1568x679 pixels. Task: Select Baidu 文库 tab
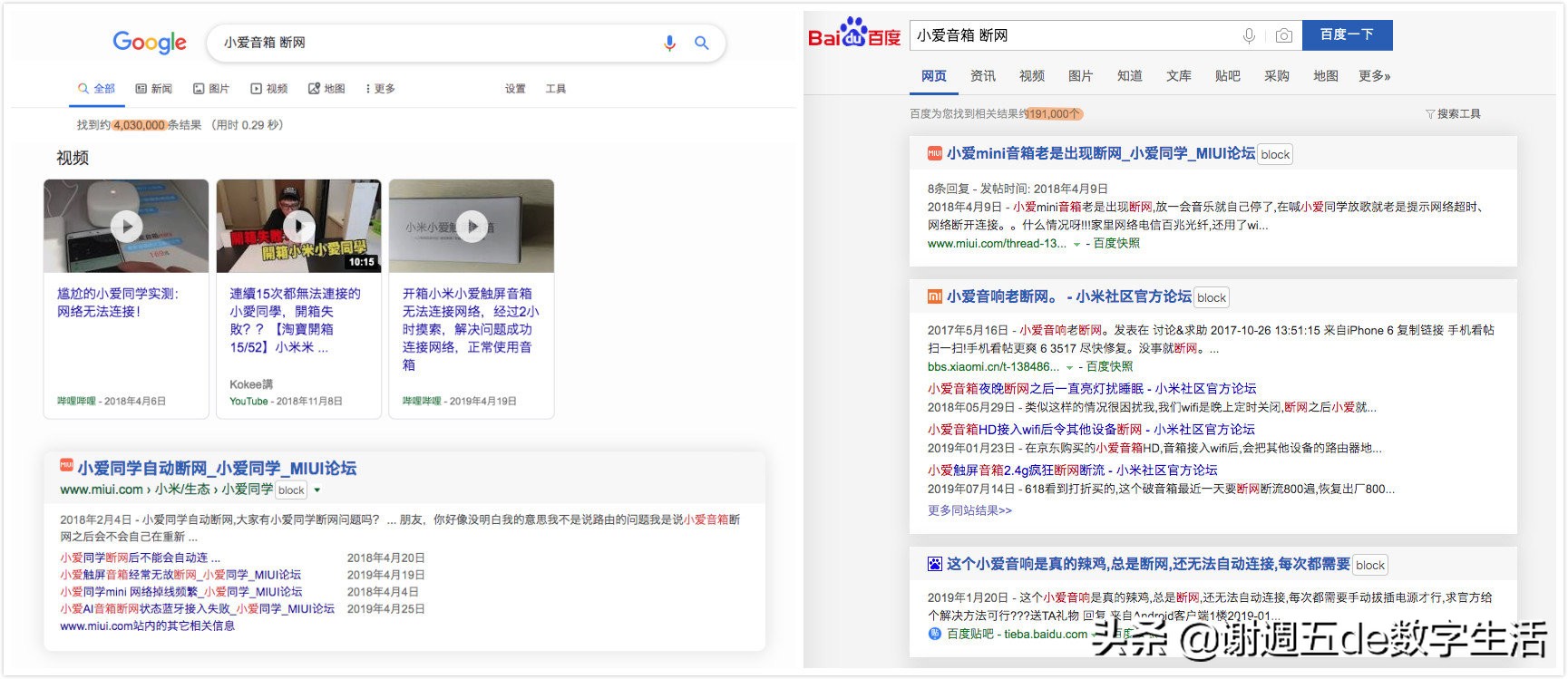pos(1179,76)
